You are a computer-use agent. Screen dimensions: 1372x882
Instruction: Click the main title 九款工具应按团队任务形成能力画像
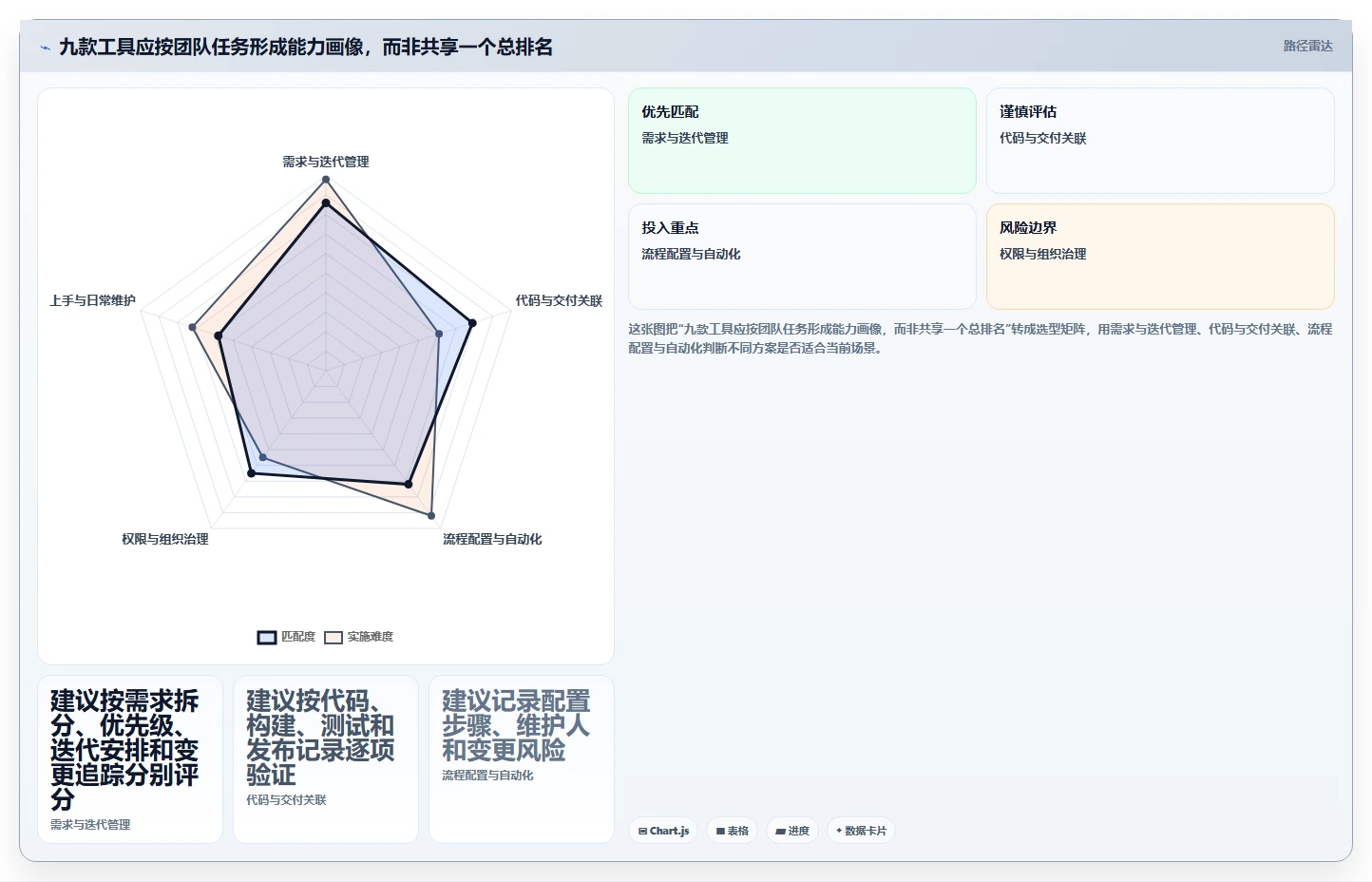pos(306,48)
